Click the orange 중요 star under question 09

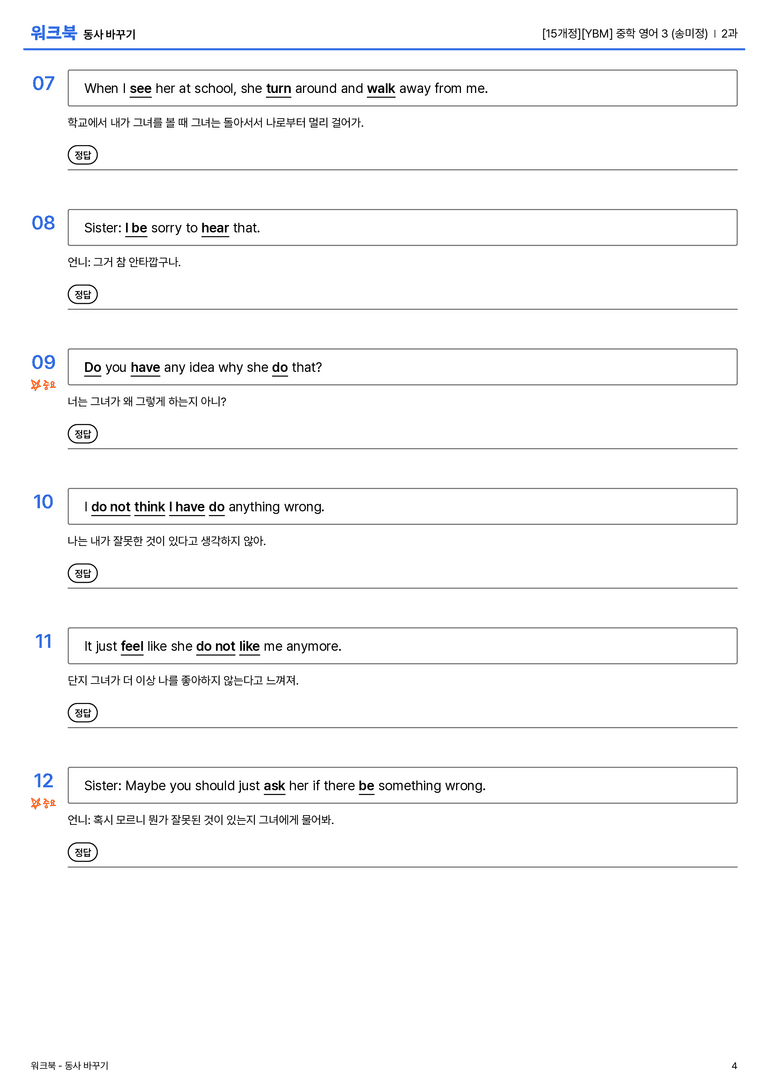coord(43,385)
